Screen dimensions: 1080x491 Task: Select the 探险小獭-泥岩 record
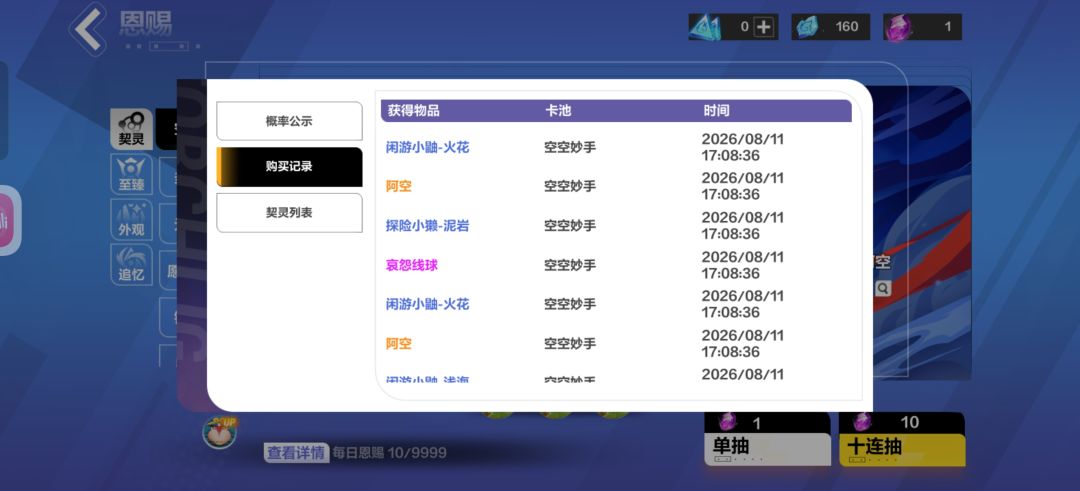click(427, 226)
